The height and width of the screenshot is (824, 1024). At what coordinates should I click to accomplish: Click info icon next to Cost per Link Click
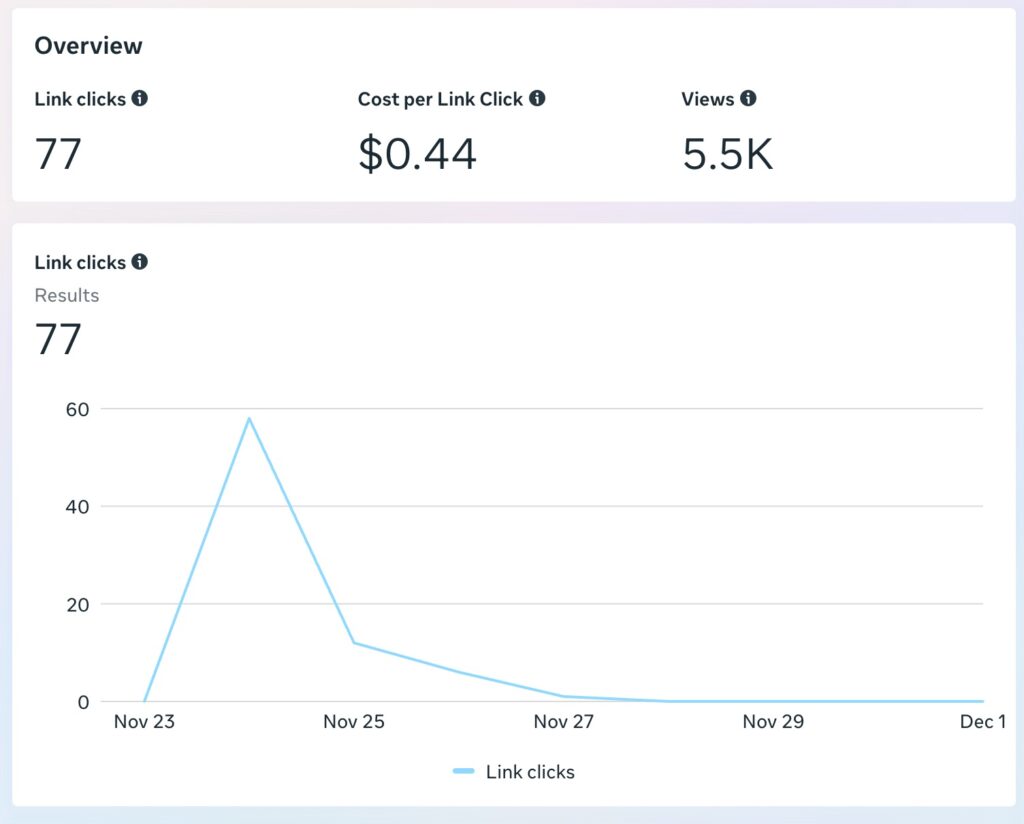coord(537,99)
